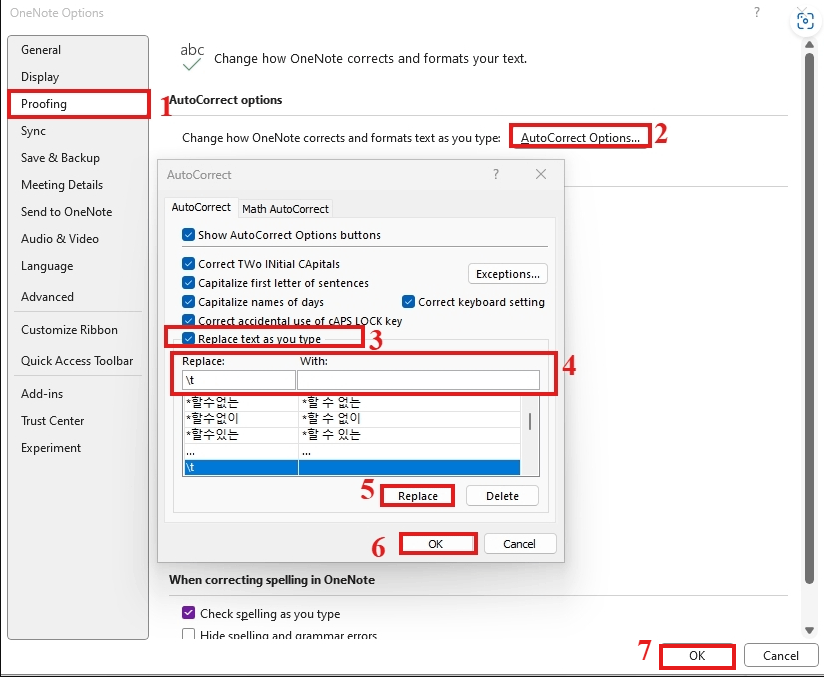Image resolution: width=824 pixels, height=677 pixels.
Task: Open the AutoCorrect Exceptions dialog
Action: click(x=508, y=274)
